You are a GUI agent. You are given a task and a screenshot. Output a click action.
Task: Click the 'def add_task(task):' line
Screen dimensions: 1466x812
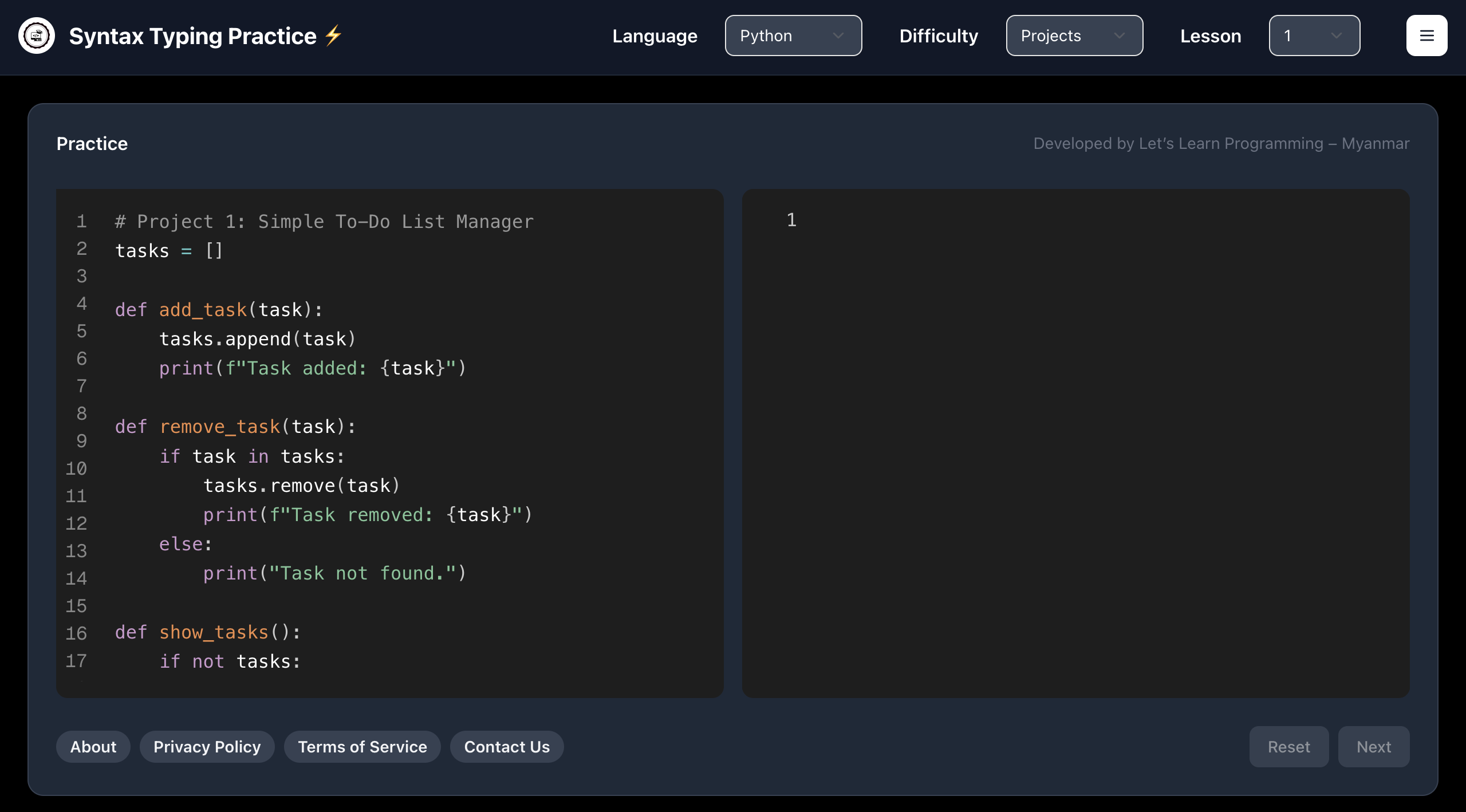(x=219, y=310)
